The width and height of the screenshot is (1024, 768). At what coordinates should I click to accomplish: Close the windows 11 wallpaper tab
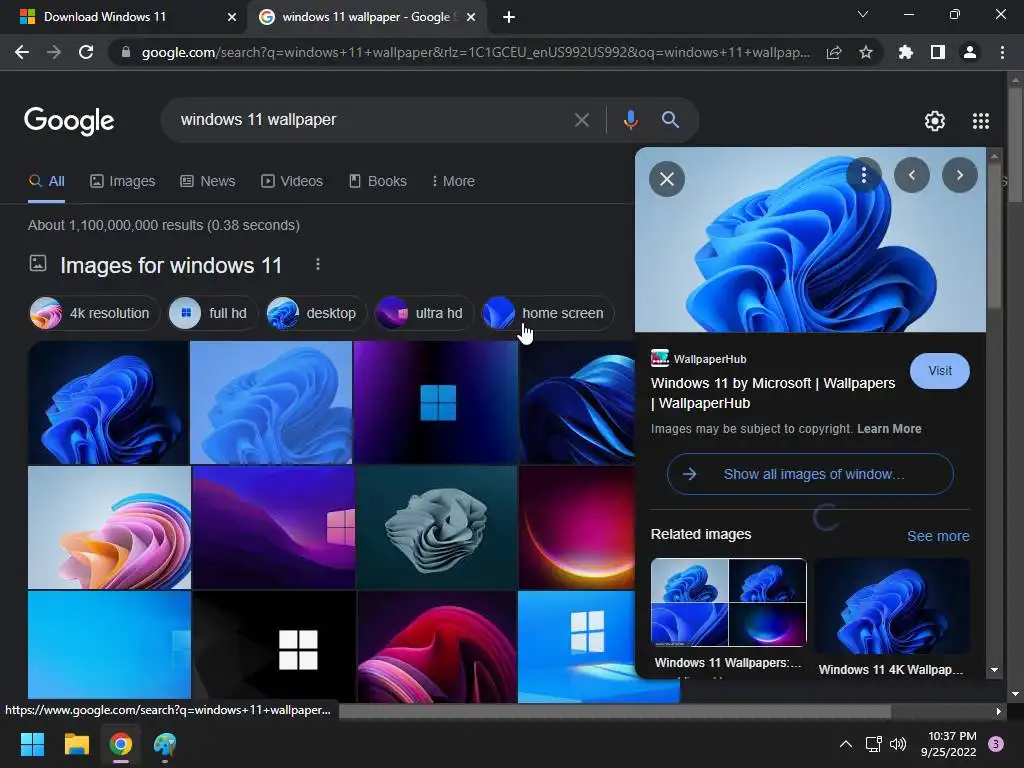coord(471,17)
